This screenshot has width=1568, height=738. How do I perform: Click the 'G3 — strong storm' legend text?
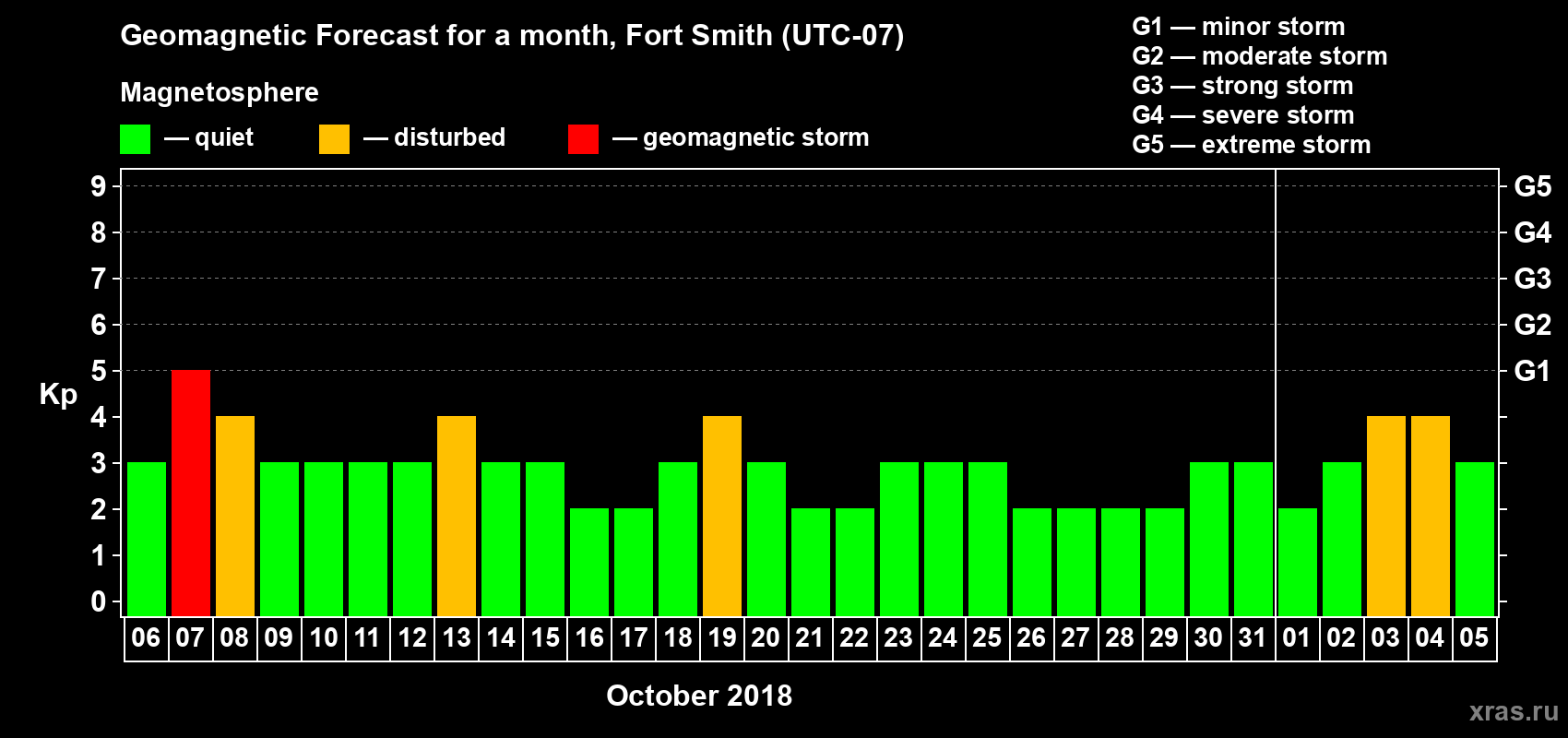(x=1242, y=86)
